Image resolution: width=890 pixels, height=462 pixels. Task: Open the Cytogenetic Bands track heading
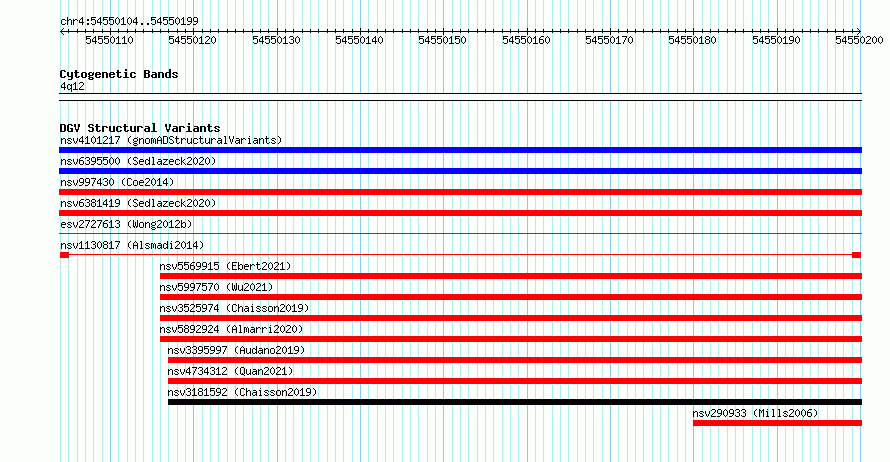pyautogui.click(x=119, y=74)
